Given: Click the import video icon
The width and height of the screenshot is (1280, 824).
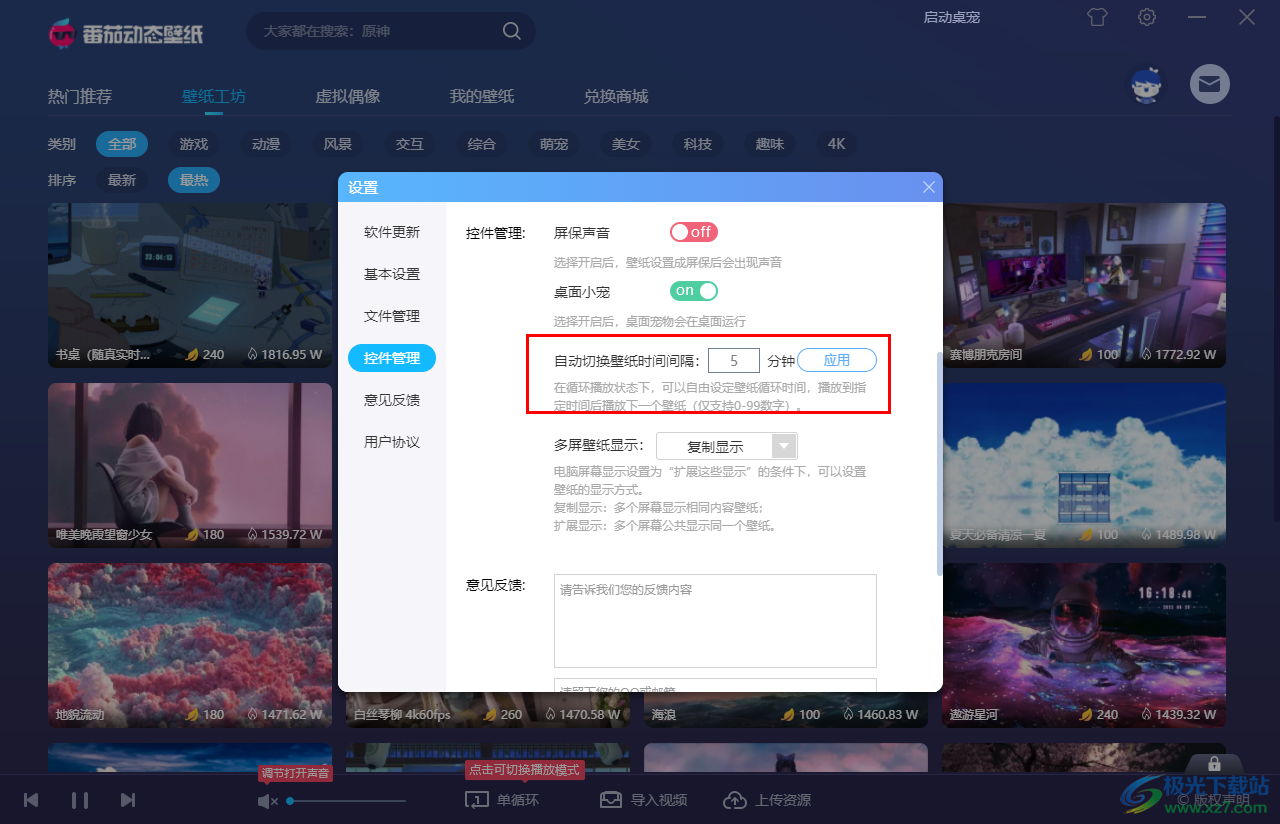Looking at the screenshot, I should (611, 800).
